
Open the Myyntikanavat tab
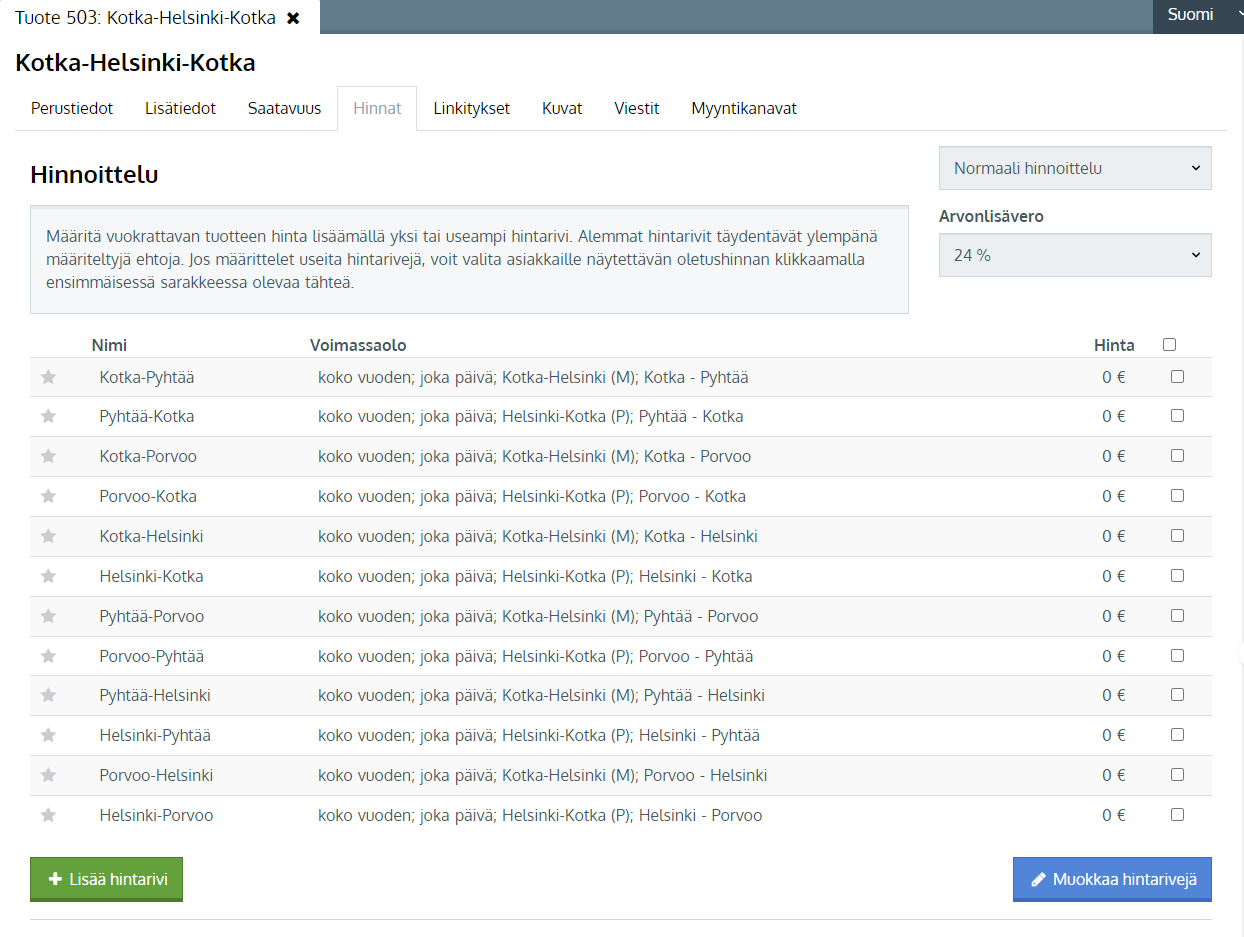pos(744,108)
